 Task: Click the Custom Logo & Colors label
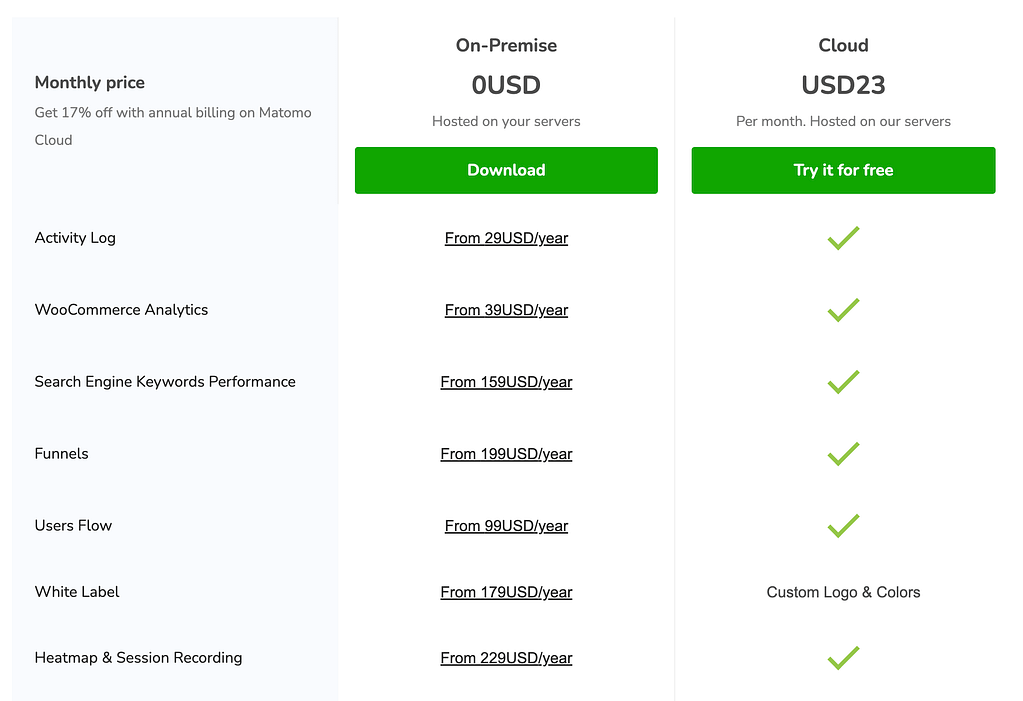pyautogui.click(x=842, y=592)
